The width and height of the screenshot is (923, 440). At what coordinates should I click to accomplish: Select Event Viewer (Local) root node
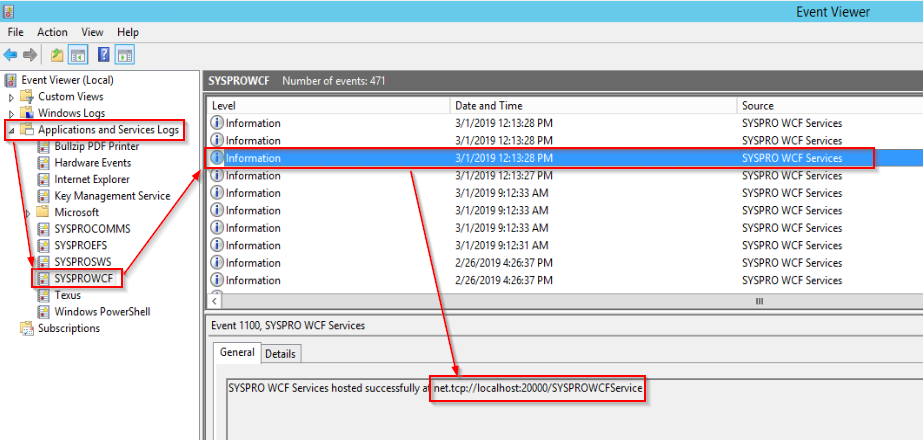(68, 80)
